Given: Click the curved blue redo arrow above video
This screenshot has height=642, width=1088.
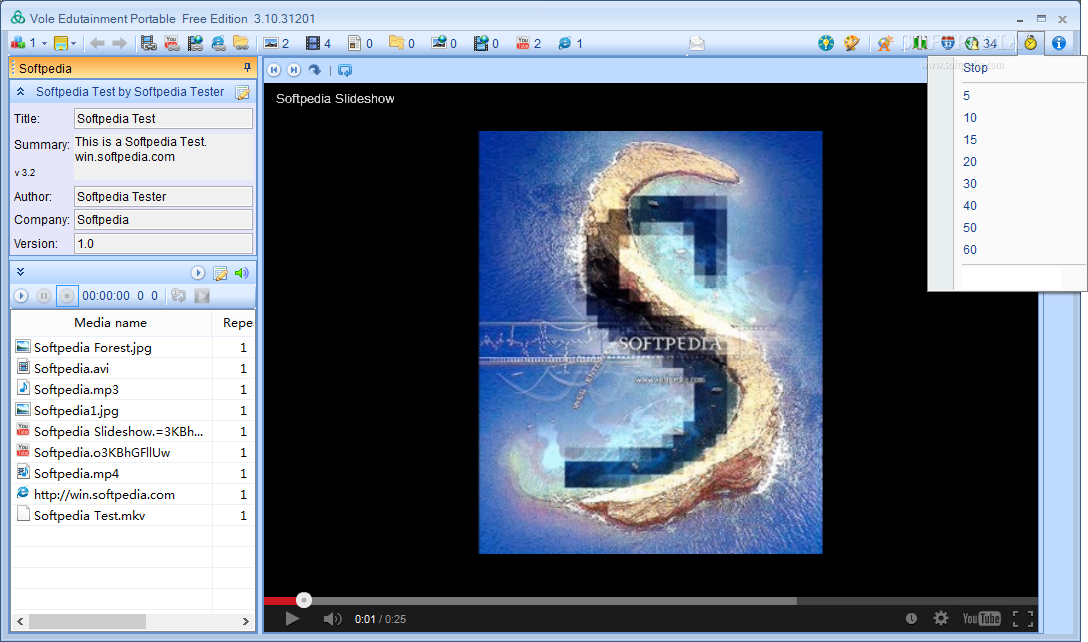Looking at the screenshot, I should click(315, 70).
